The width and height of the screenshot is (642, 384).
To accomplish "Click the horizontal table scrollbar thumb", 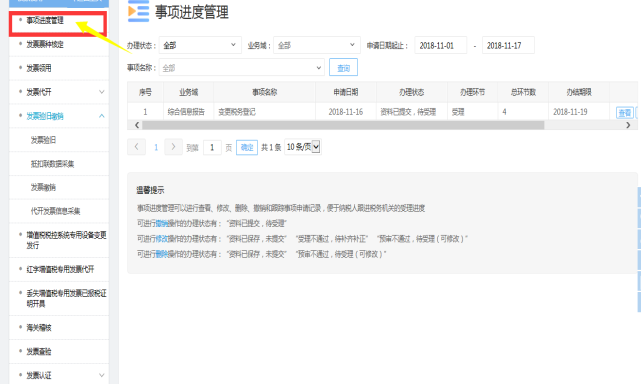I will [x=343, y=125].
